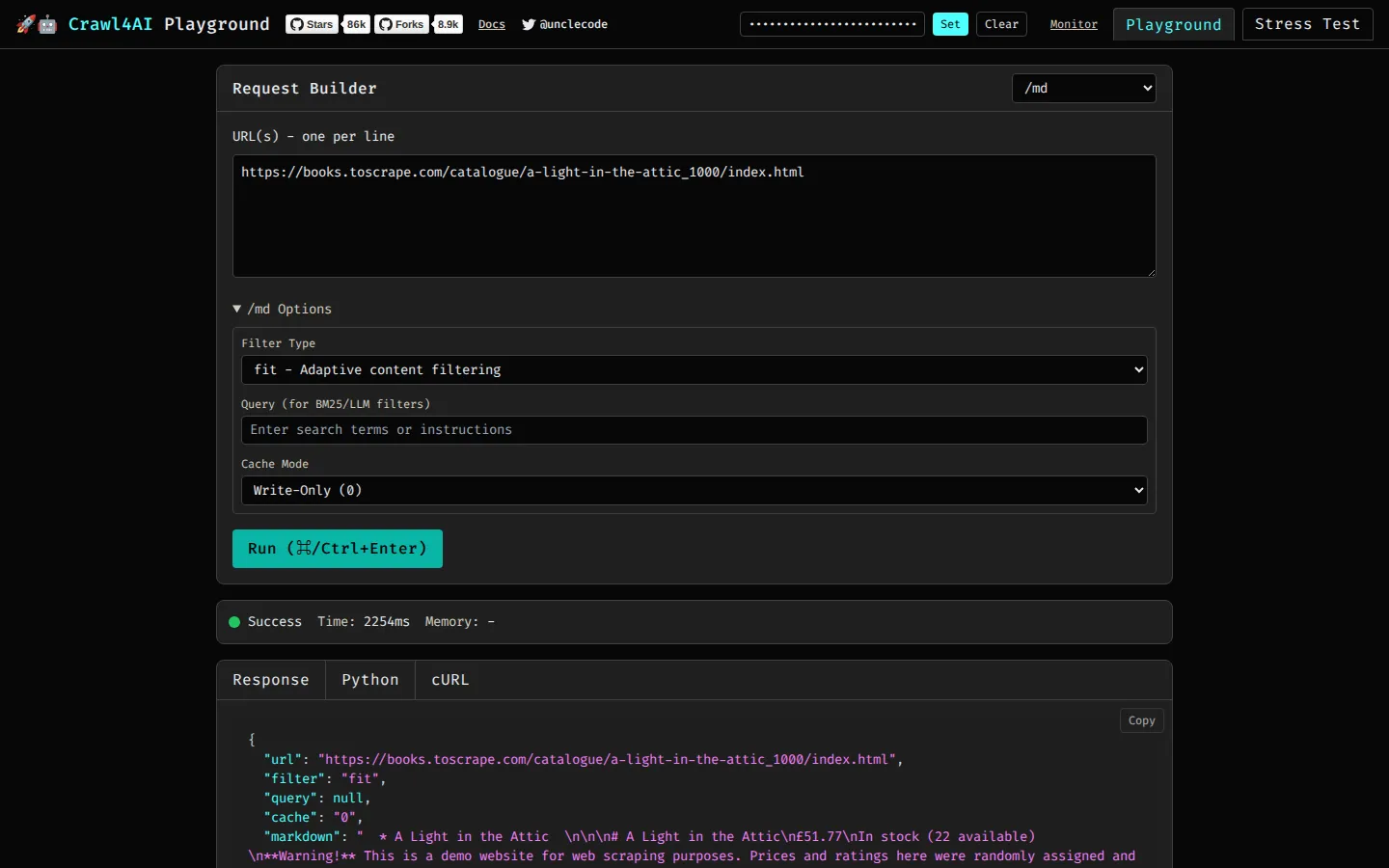Select the Python tab
Image resolution: width=1389 pixels, height=868 pixels.
coord(370,680)
